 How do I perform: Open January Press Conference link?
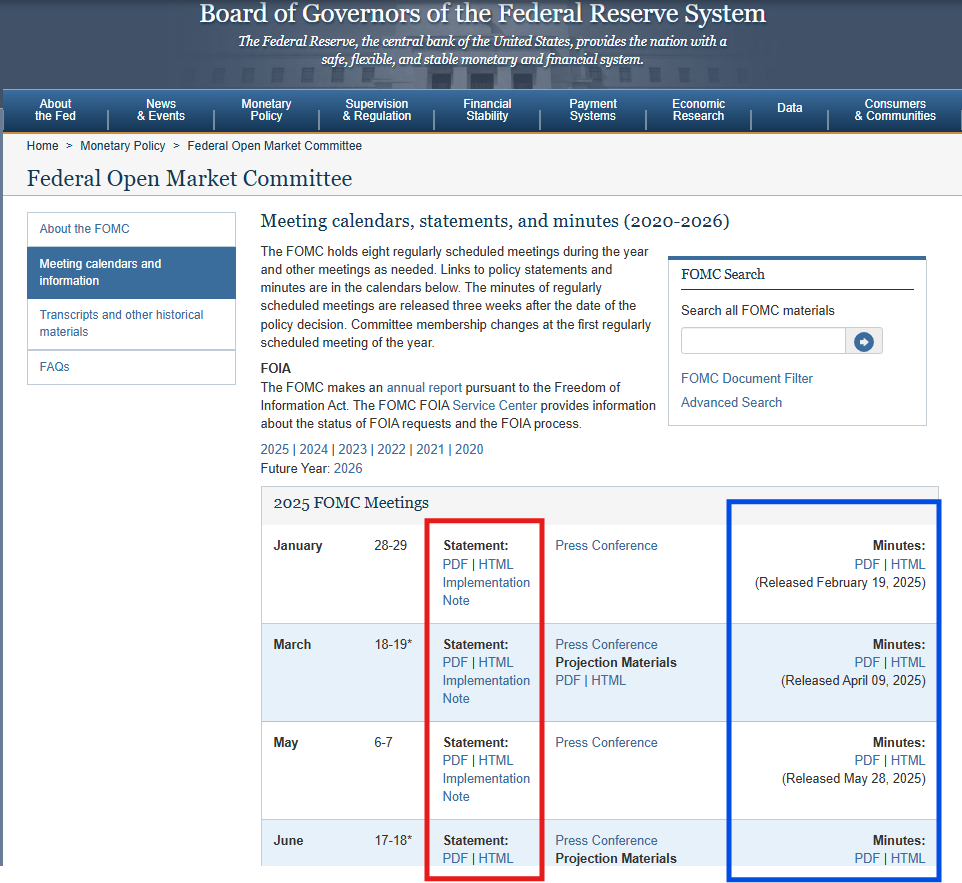[x=606, y=546]
